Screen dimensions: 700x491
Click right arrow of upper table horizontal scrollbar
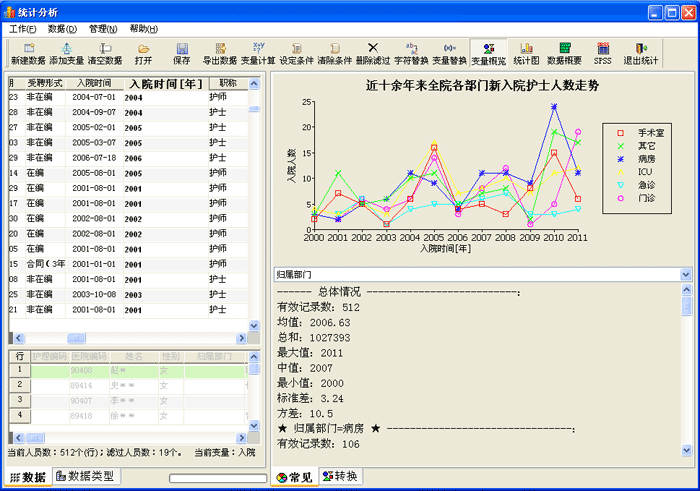[242, 338]
